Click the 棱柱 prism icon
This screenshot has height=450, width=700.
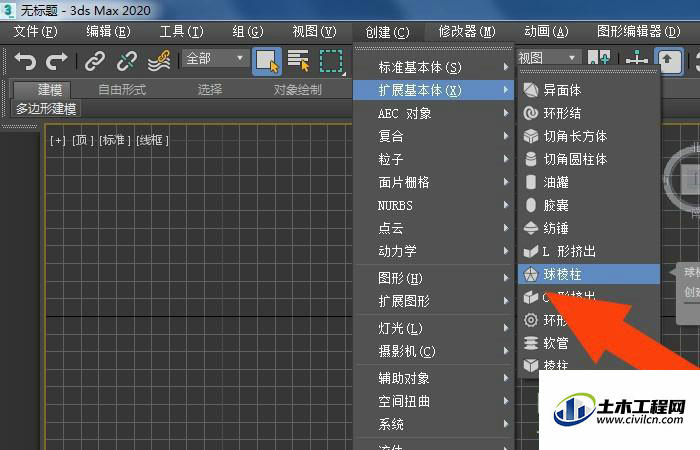[530, 365]
